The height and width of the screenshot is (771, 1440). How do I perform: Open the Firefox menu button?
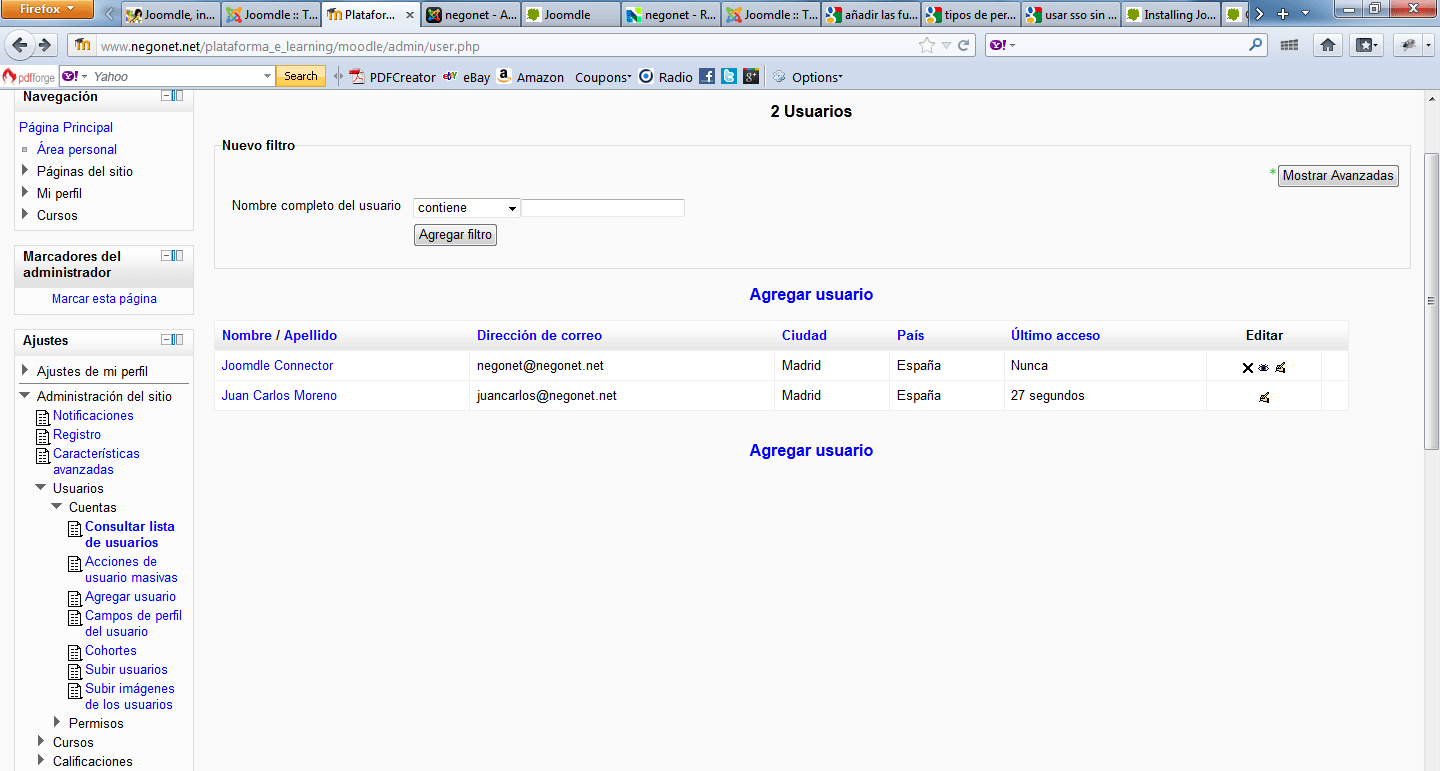(x=48, y=10)
